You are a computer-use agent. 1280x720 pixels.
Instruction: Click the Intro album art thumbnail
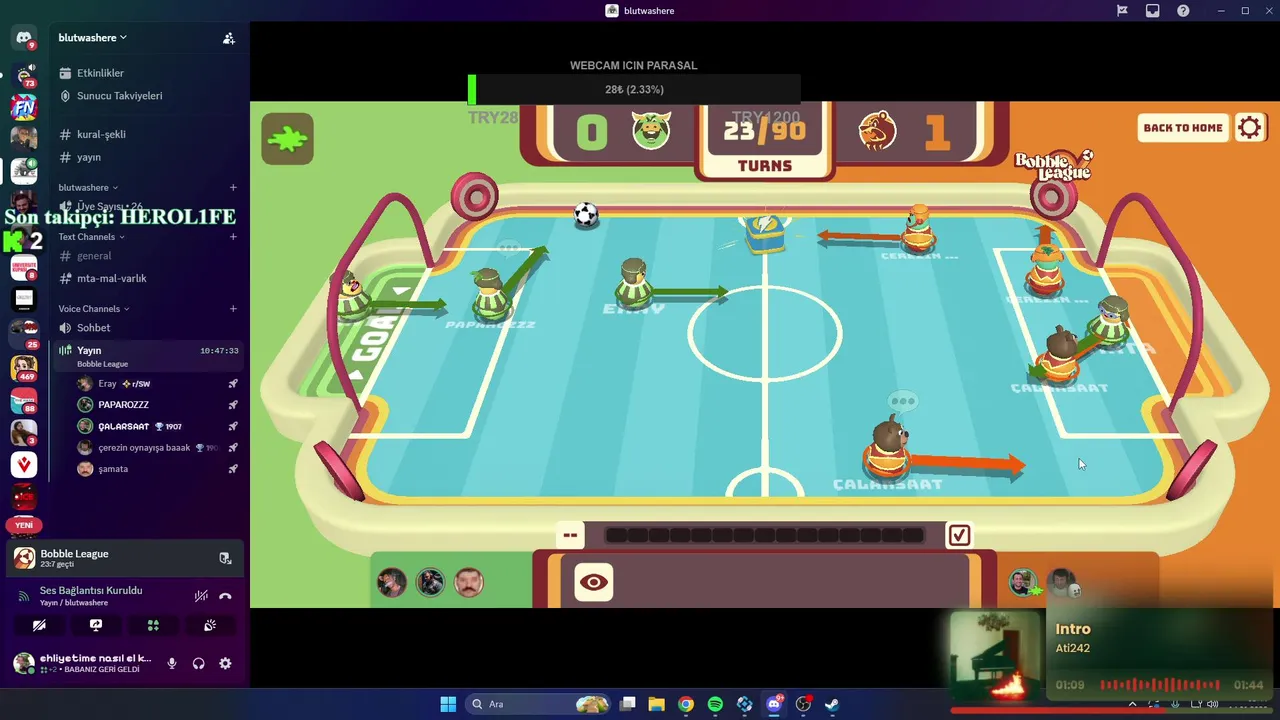coord(996,655)
